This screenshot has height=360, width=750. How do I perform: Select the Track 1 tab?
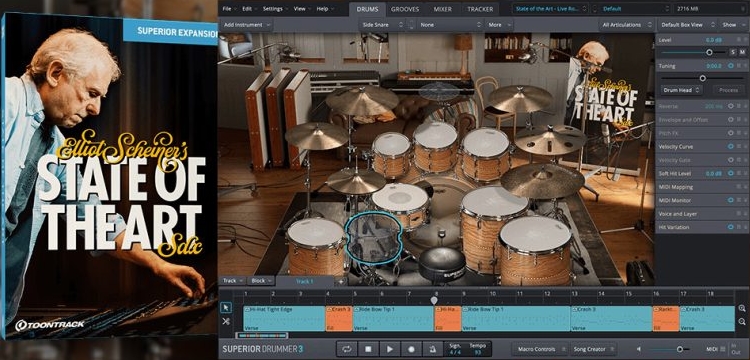[305, 281]
